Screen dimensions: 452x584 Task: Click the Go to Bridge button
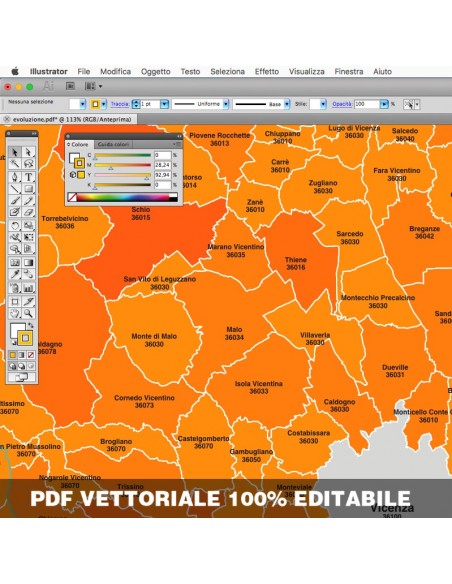pos(70,86)
